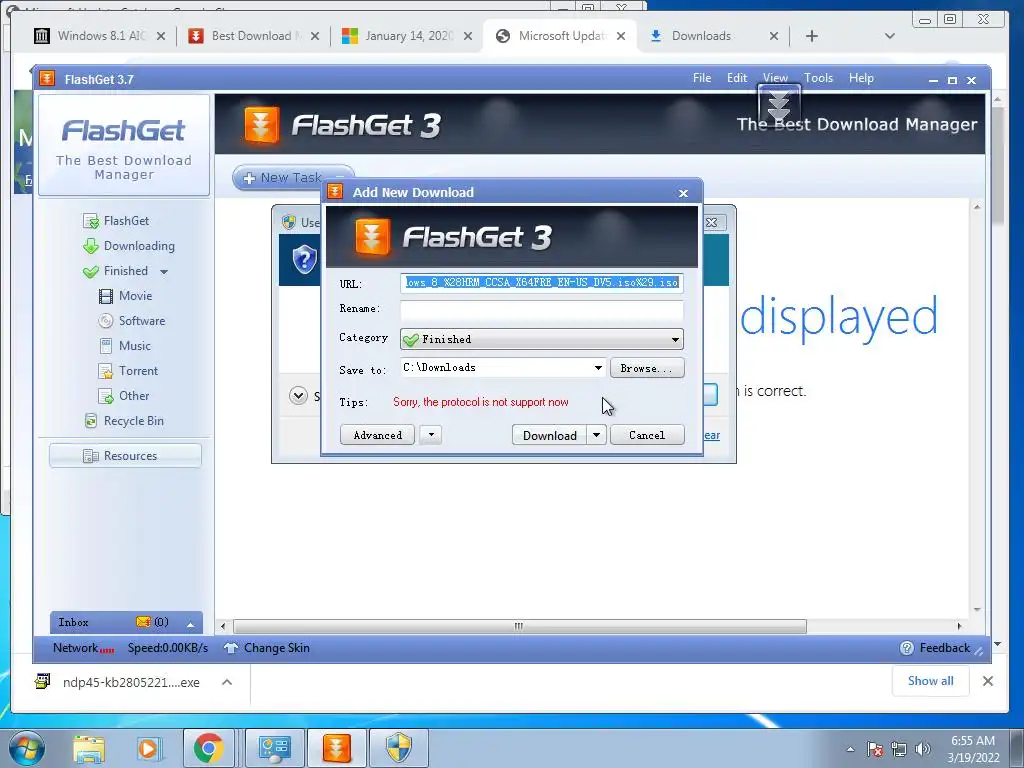Click the Other category icon
Viewport: 1024px width, 768px height.
pos(105,396)
